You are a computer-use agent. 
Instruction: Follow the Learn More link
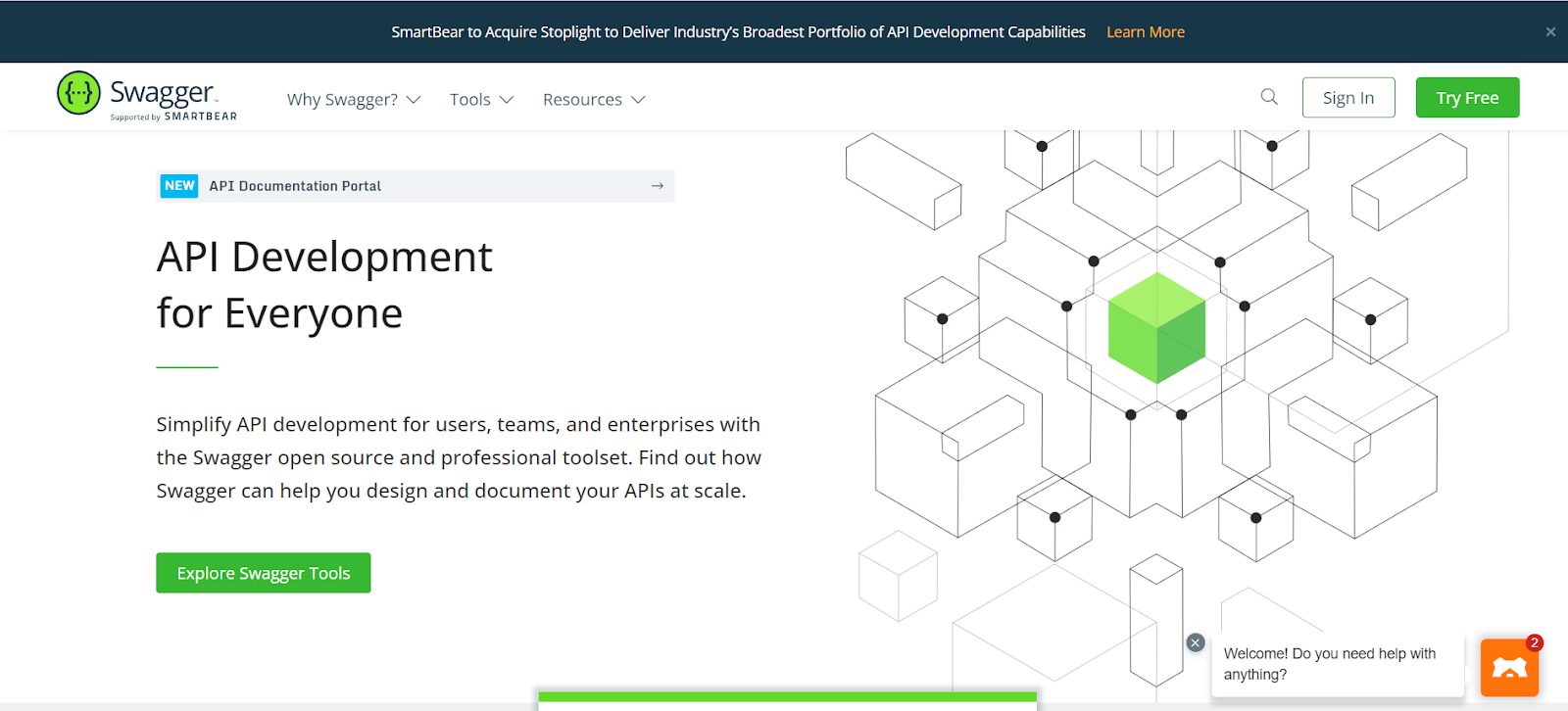[1146, 32]
